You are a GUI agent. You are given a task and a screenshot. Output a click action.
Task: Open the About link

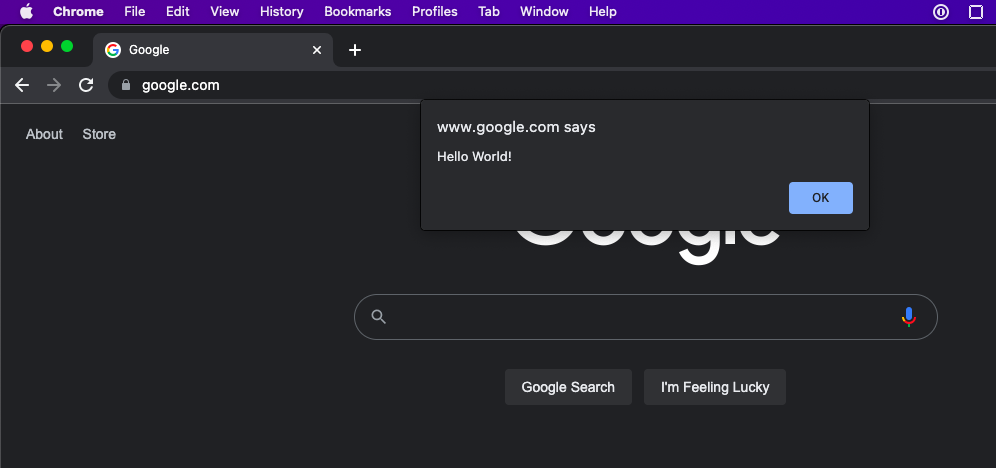click(x=44, y=134)
